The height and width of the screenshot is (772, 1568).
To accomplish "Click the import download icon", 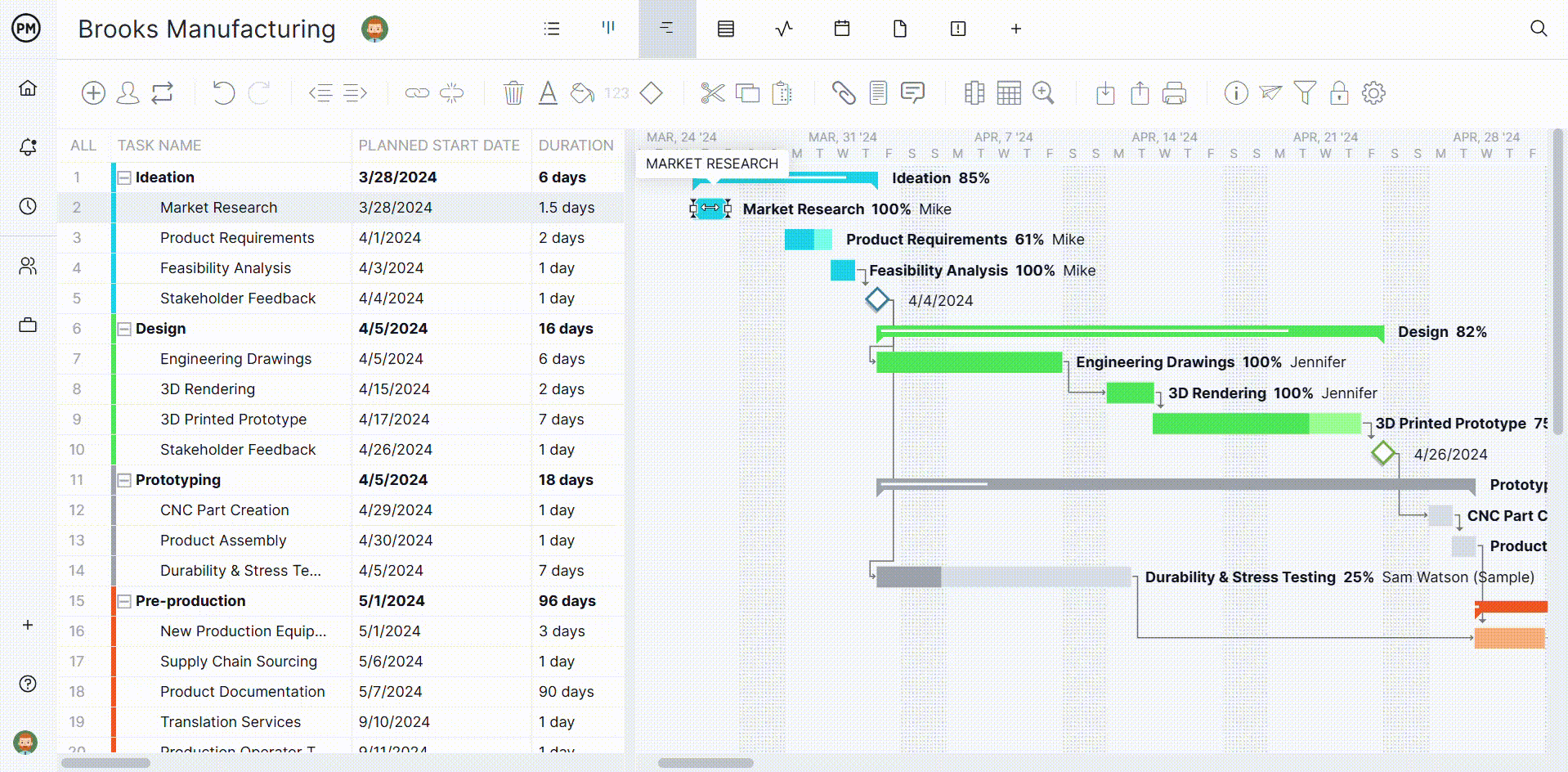I will pos(1105,93).
